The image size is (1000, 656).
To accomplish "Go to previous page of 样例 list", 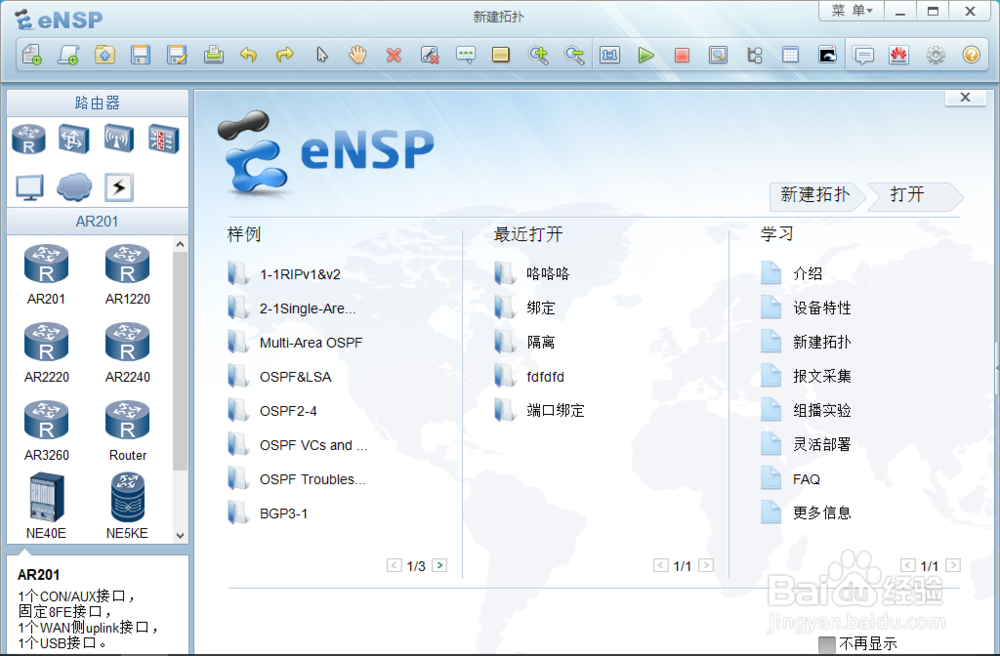I will [x=394, y=565].
